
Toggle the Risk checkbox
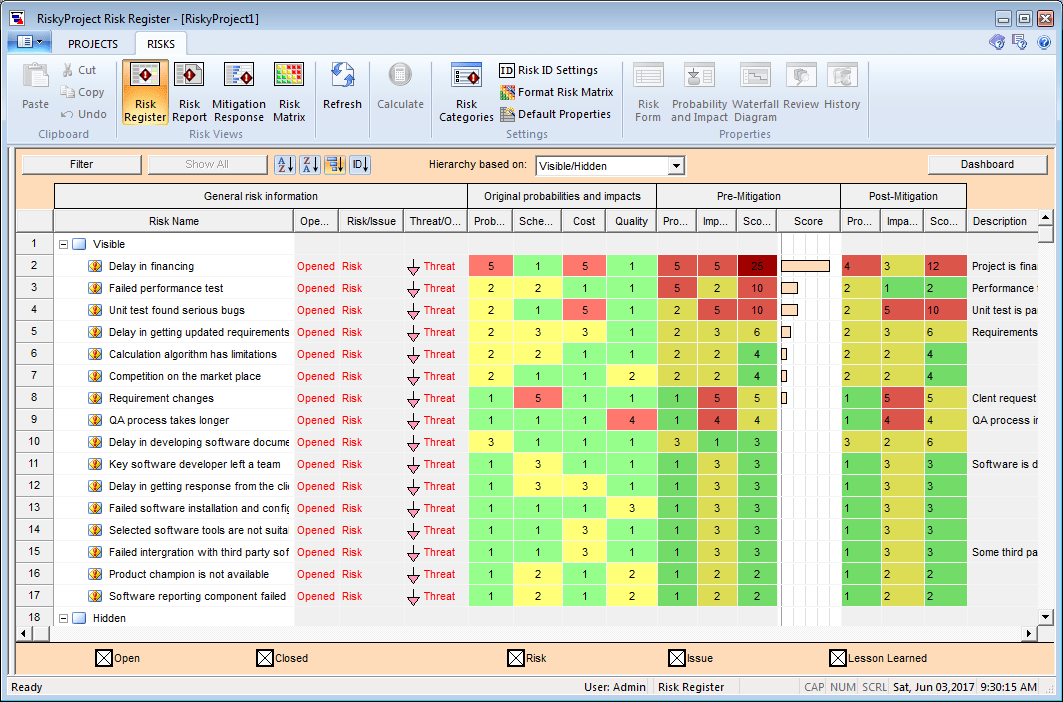click(516, 658)
